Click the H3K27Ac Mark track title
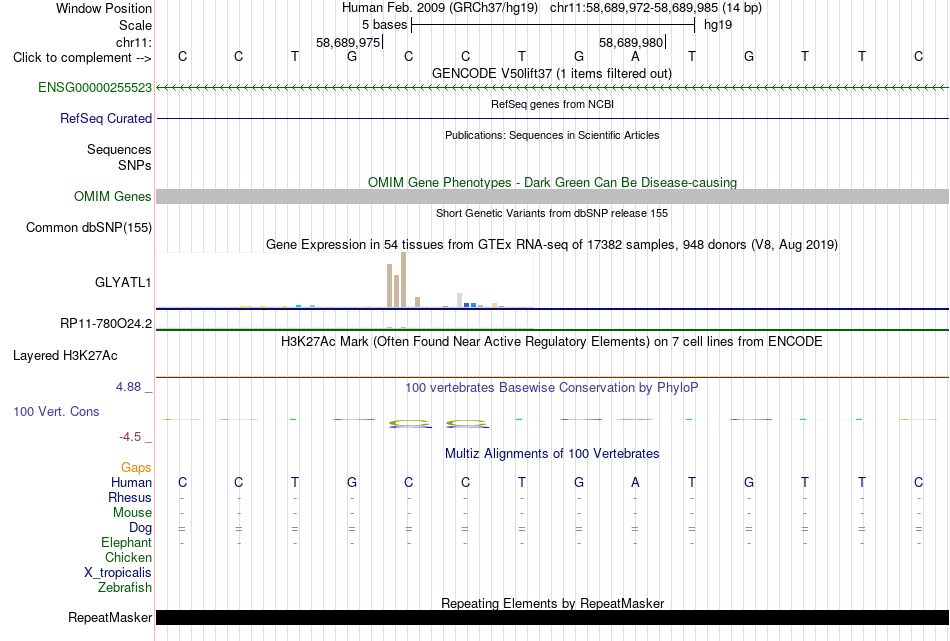The height and width of the screenshot is (641, 950). [551, 342]
